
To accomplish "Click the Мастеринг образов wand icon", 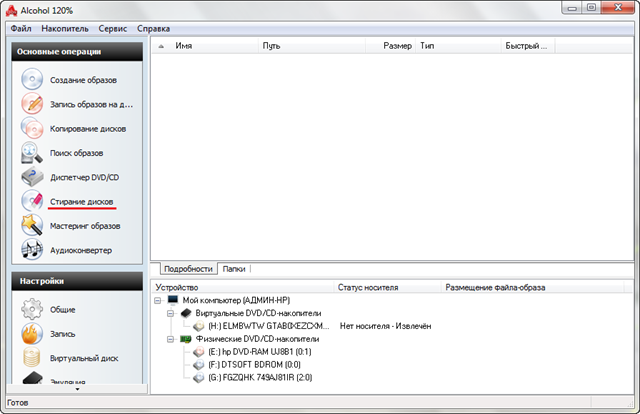I will 32,225.
